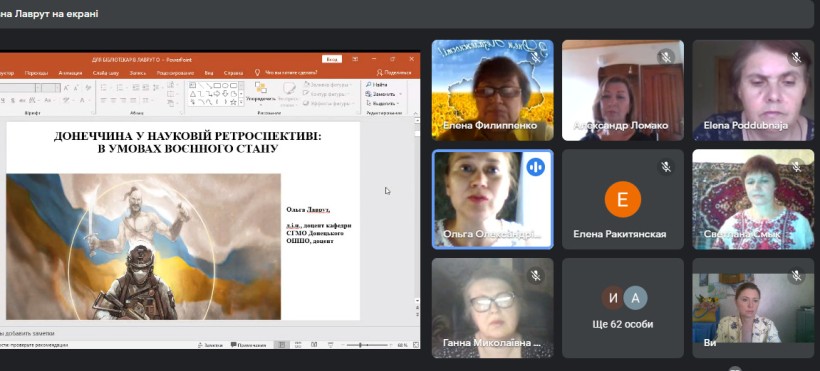Click muted mic icon on Елена Ракитянская tile
The image size is (820, 371).
click(665, 167)
